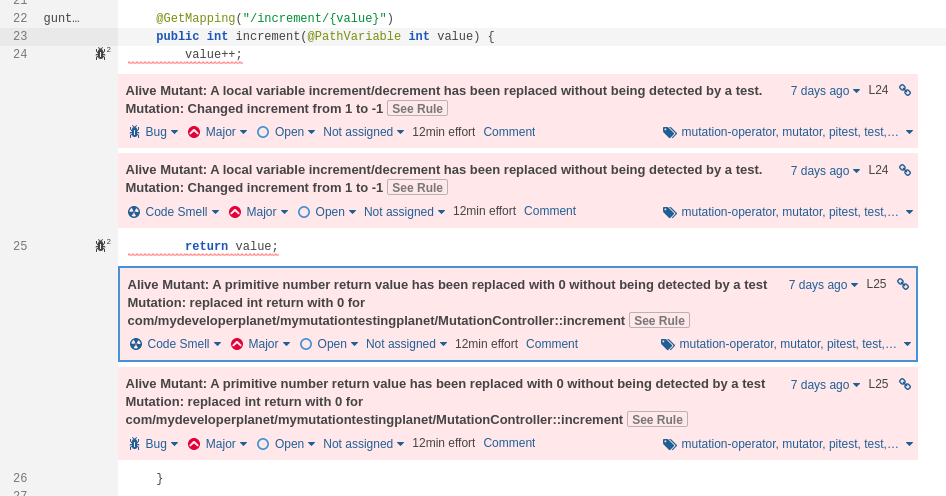Add a Comment to the L24 Bug issue
This screenshot has width=946, height=496.
click(x=509, y=132)
